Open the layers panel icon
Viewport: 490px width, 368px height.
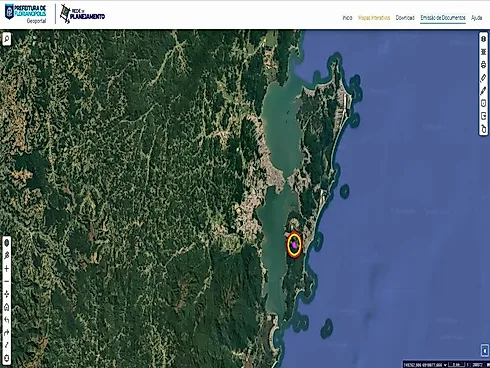pos(483,39)
